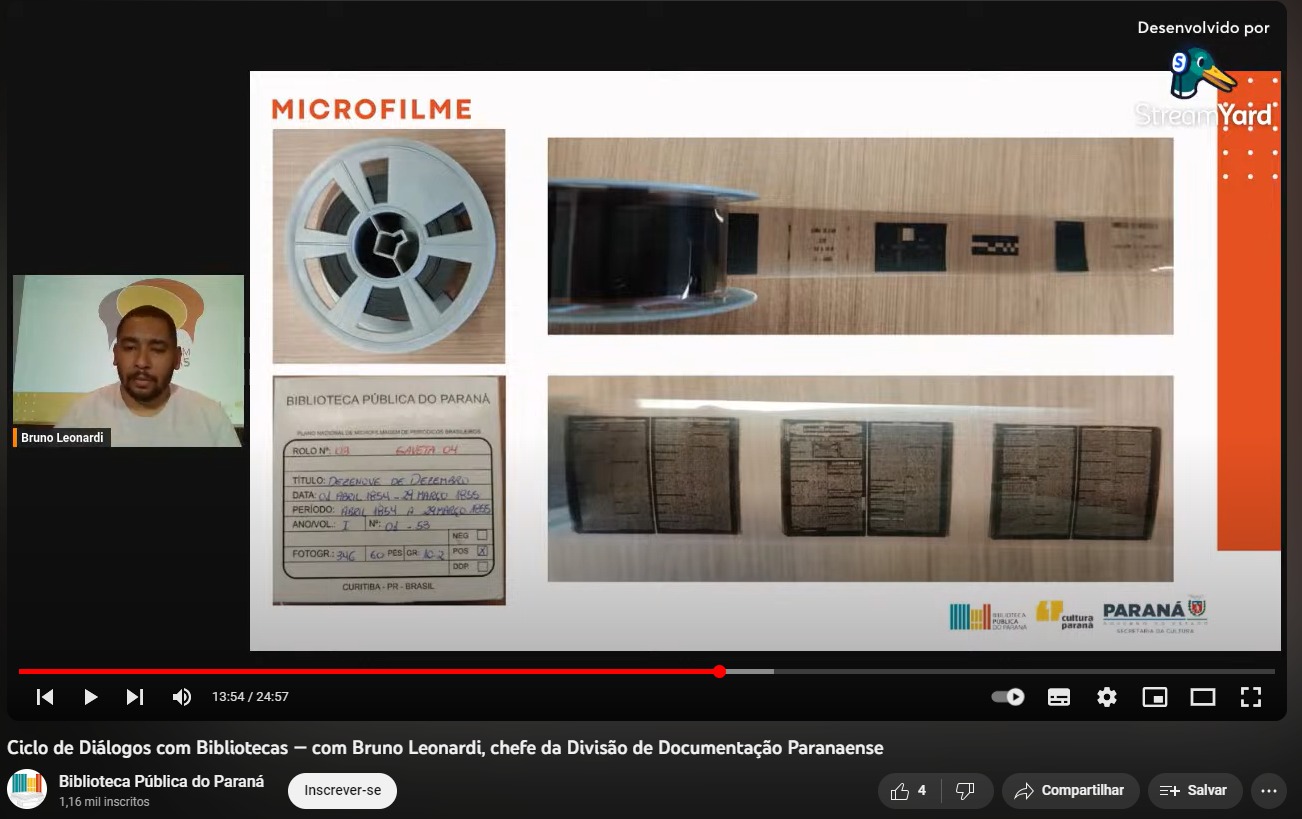Click the 13:54 / 24:57 time display
Screen dimensions: 1302x819
[x=250, y=697]
